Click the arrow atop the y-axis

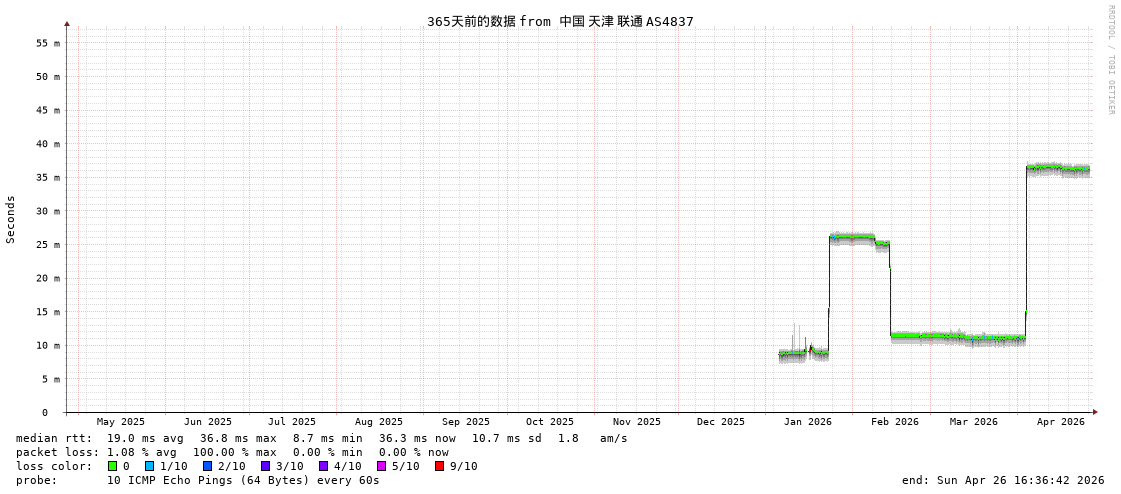pos(67,23)
